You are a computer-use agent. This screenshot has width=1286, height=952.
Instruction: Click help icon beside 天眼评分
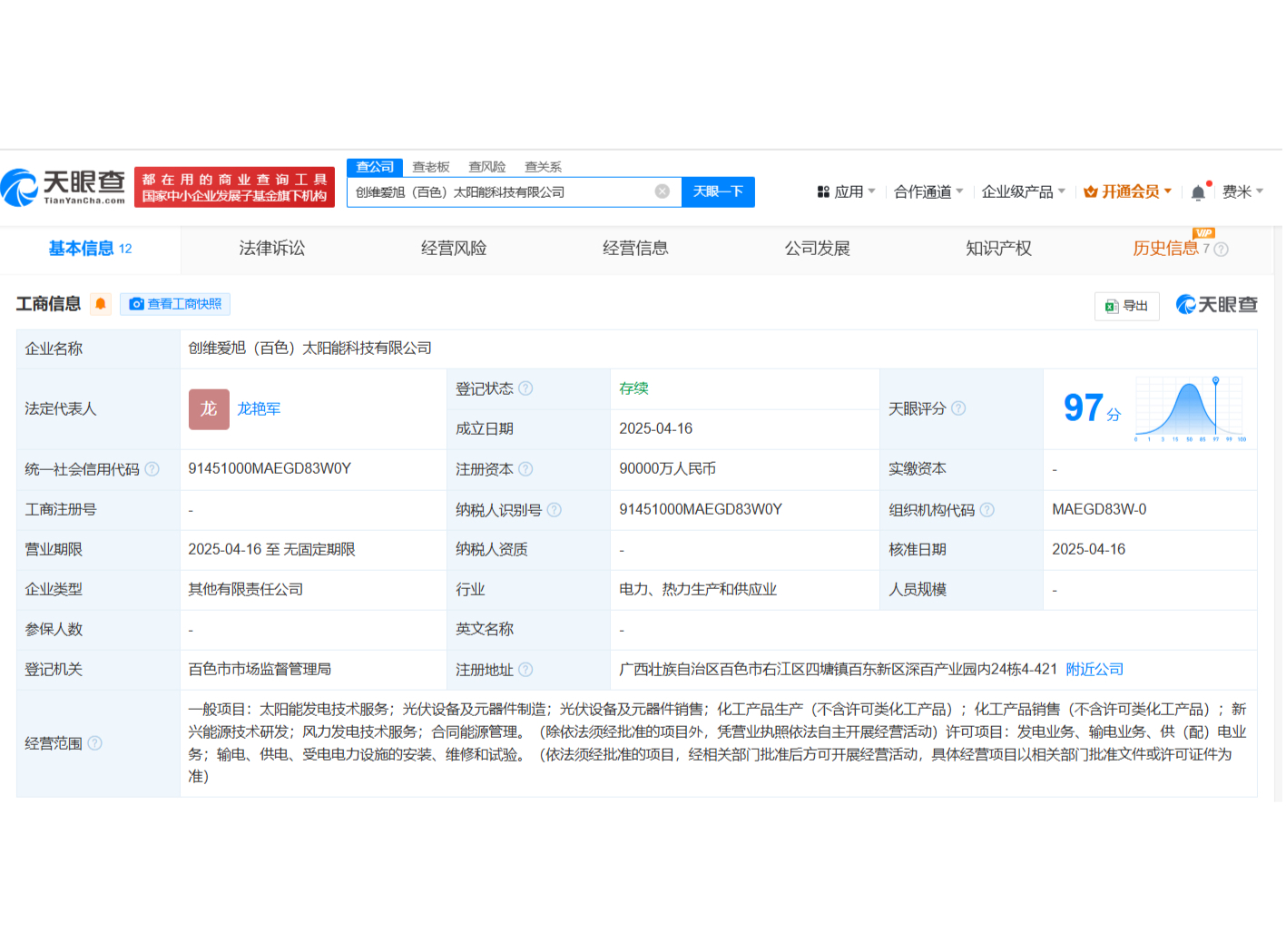(958, 408)
